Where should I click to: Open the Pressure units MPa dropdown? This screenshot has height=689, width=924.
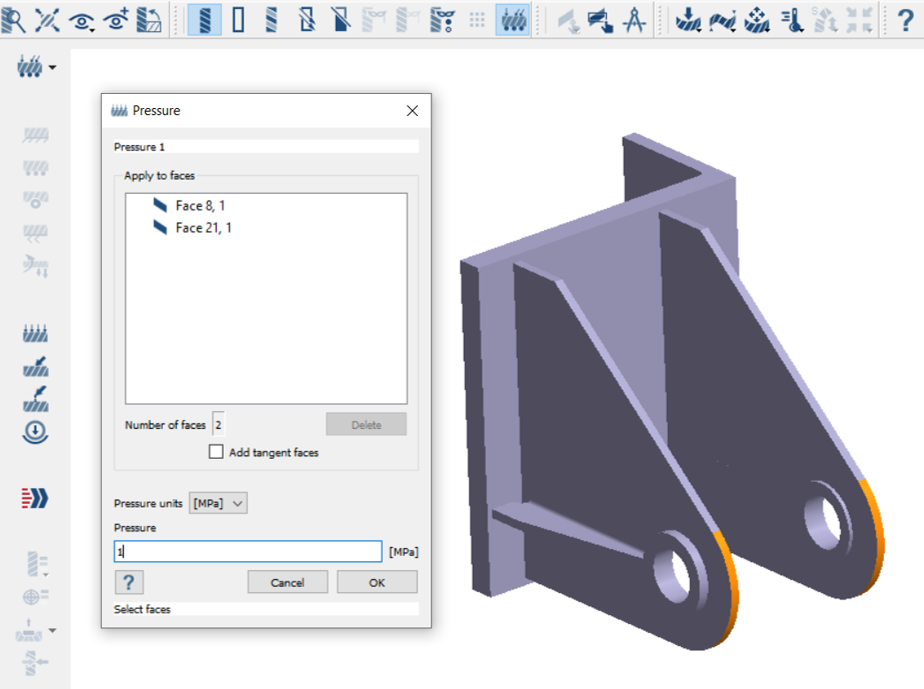(218, 504)
